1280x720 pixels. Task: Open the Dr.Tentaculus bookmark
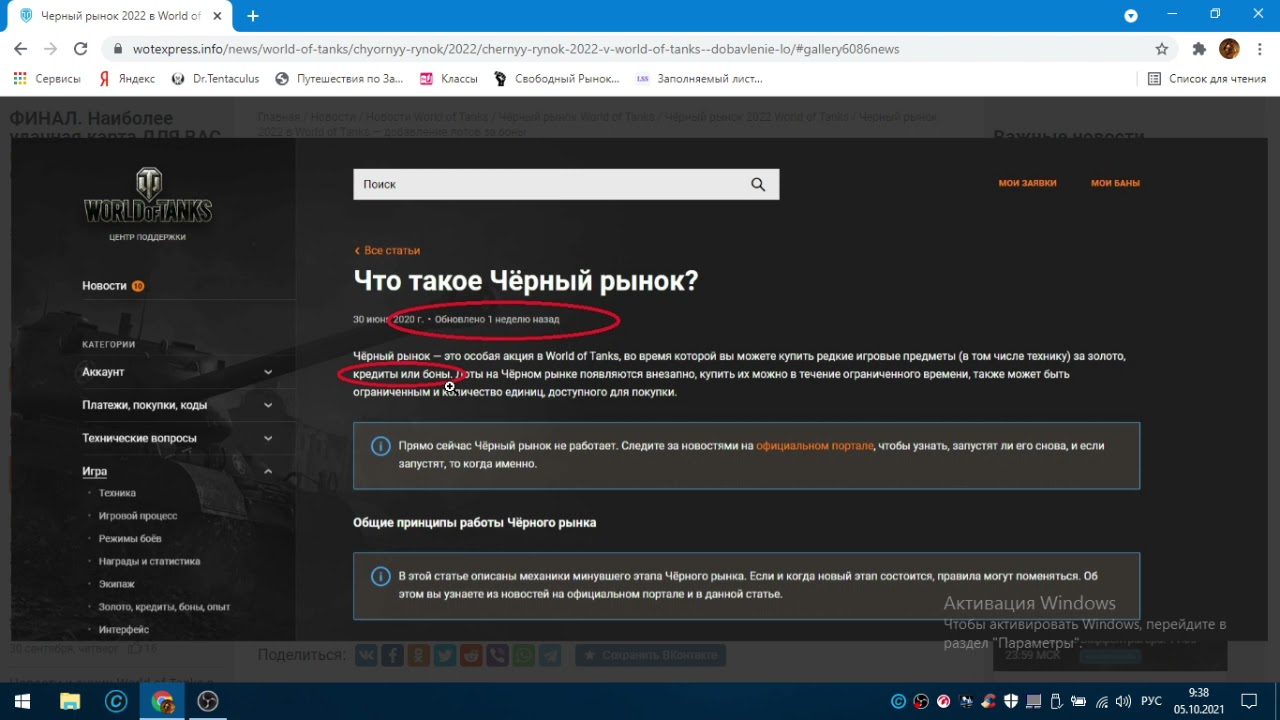[215, 78]
